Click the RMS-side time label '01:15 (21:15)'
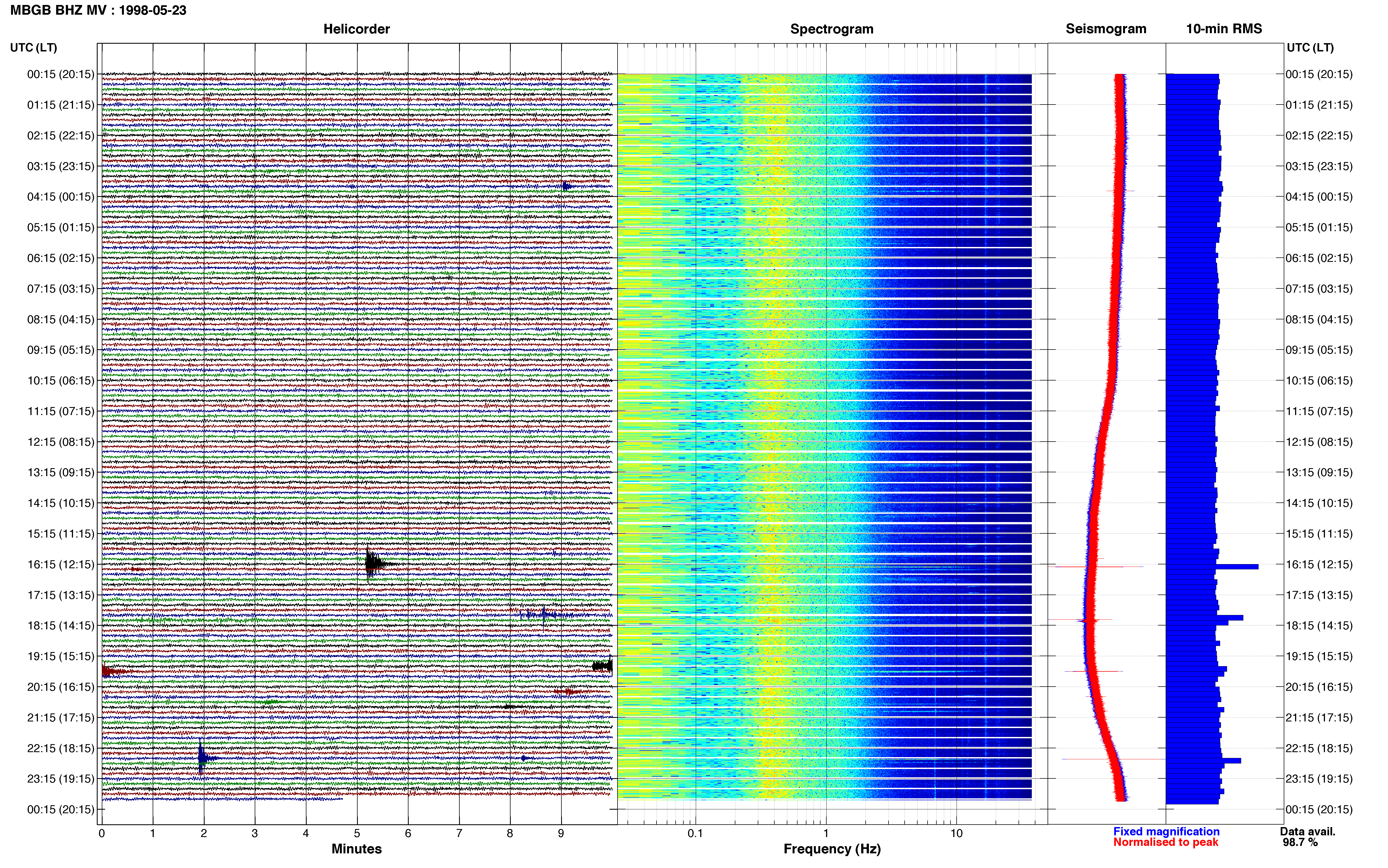The width and height of the screenshot is (1388, 868). point(1319,105)
